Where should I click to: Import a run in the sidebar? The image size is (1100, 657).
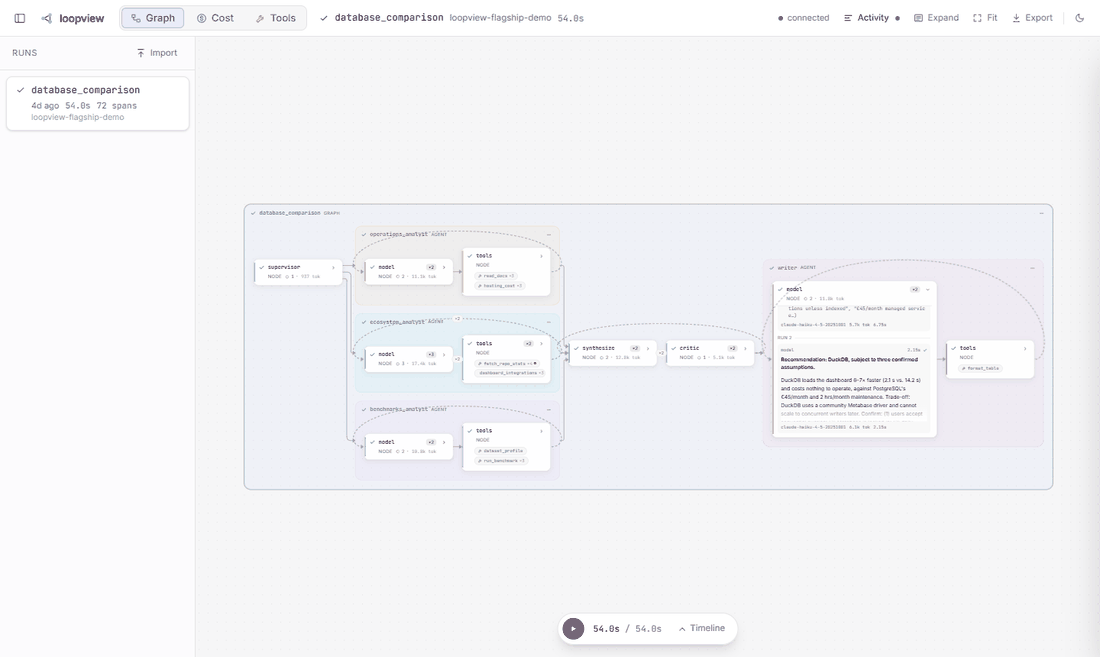tap(157, 53)
